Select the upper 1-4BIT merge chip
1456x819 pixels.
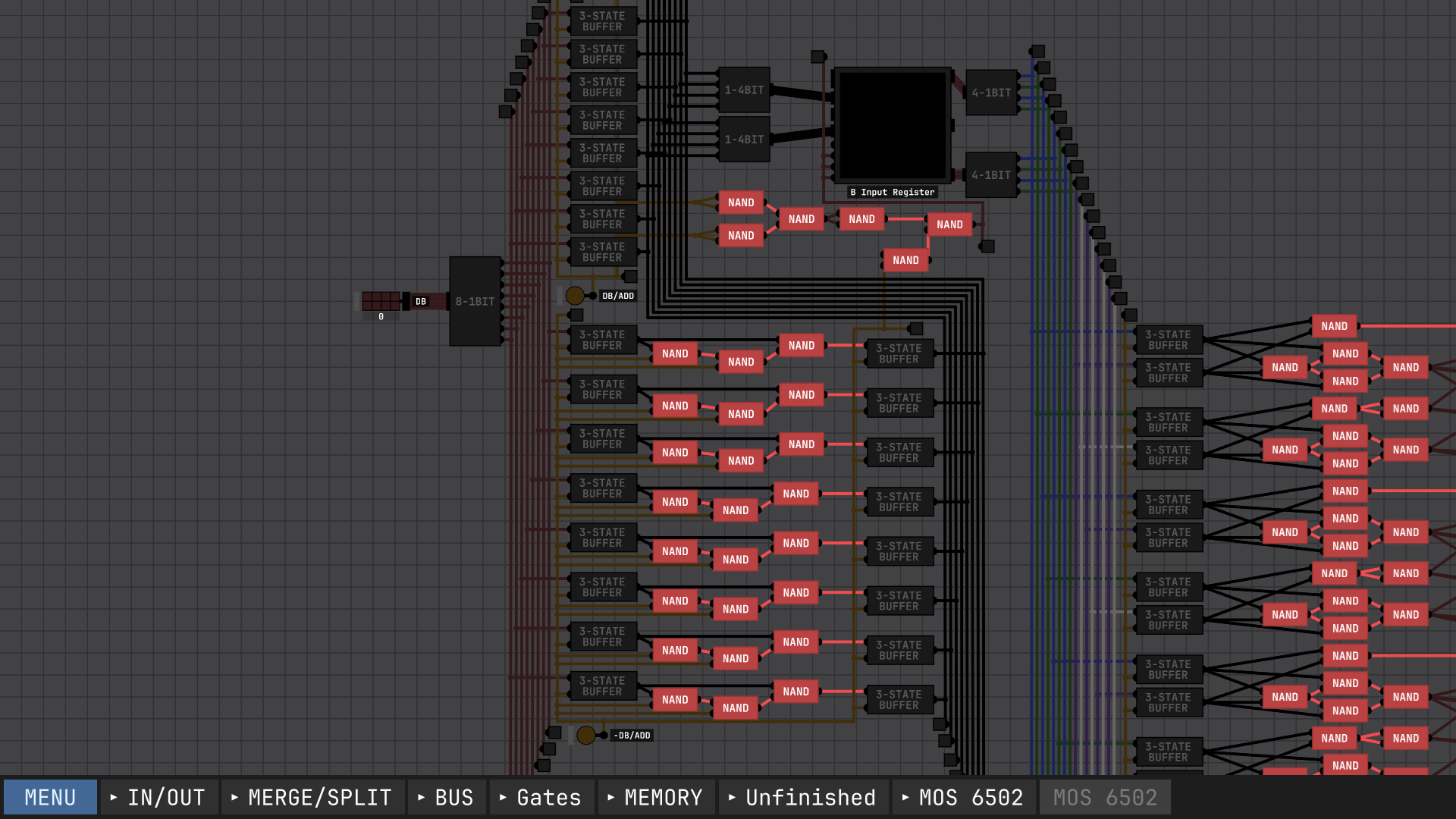pyautogui.click(x=744, y=90)
